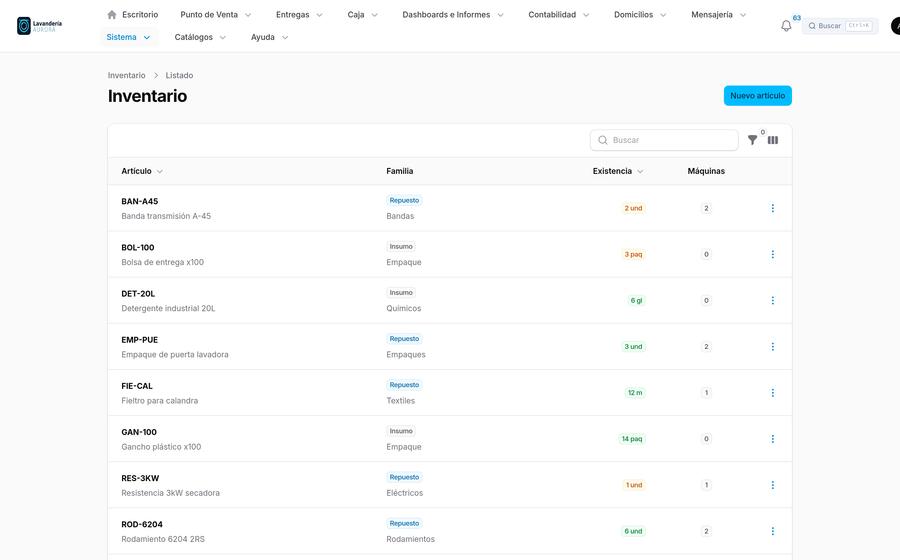Image resolution: width=900 pixels, height=560 pixels.
Task: Click Eléctricos family in RES-3KW row
Action: [x=405, y=493]
